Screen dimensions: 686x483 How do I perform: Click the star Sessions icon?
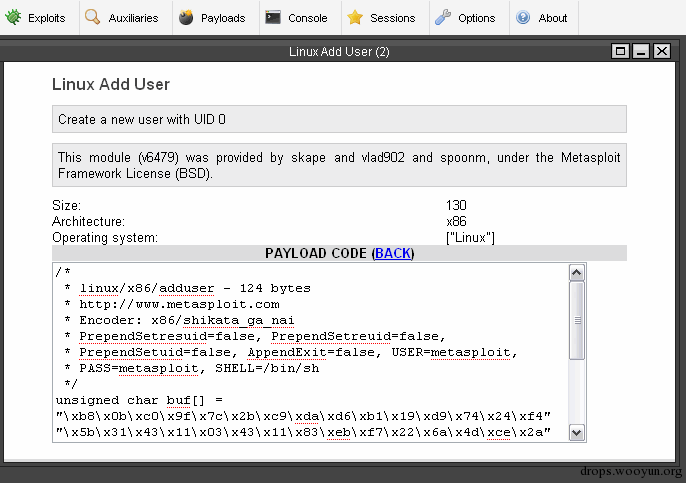(355, 18)
